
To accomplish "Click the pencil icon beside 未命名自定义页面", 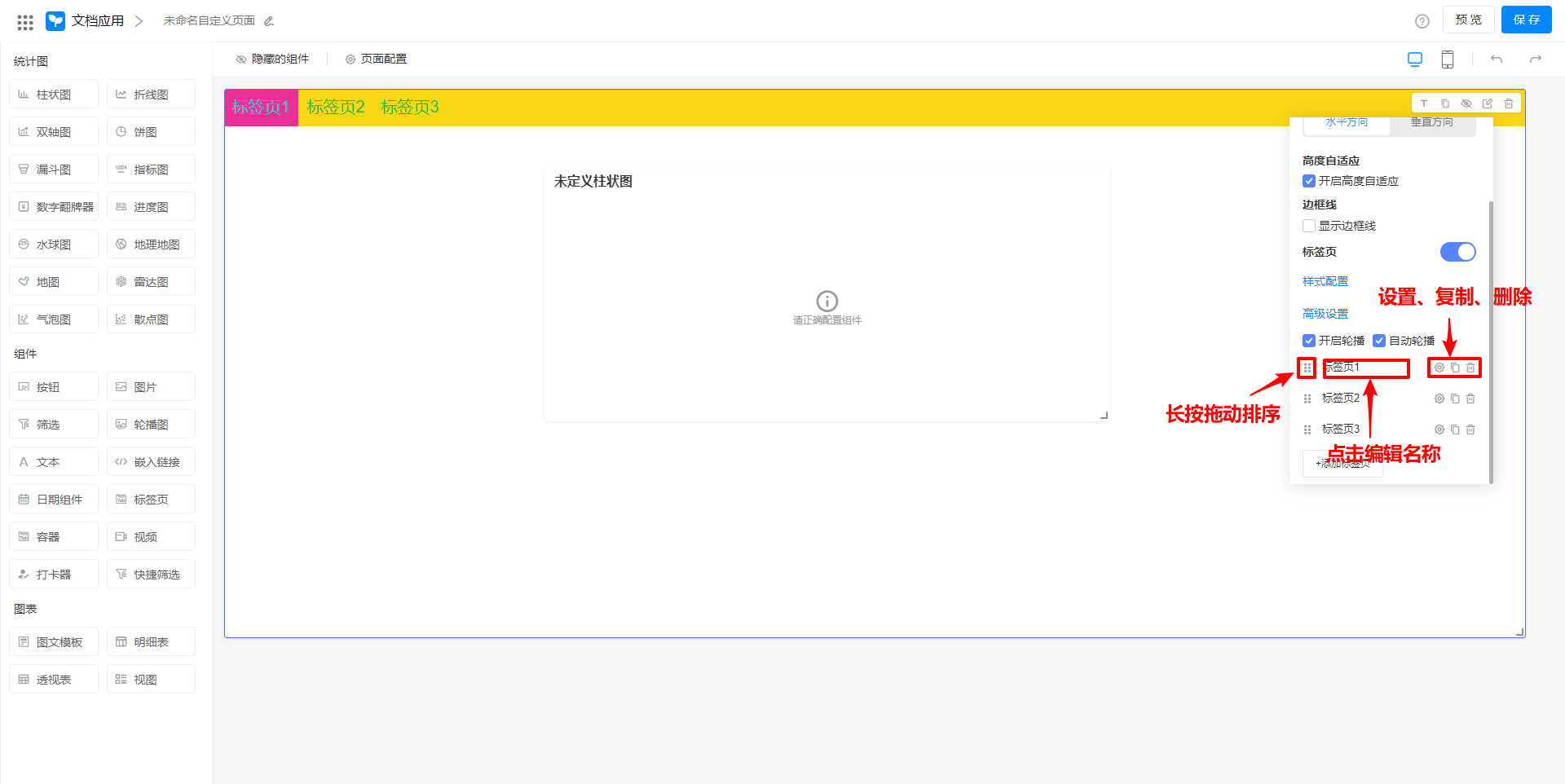I will [x=269, y=21].
